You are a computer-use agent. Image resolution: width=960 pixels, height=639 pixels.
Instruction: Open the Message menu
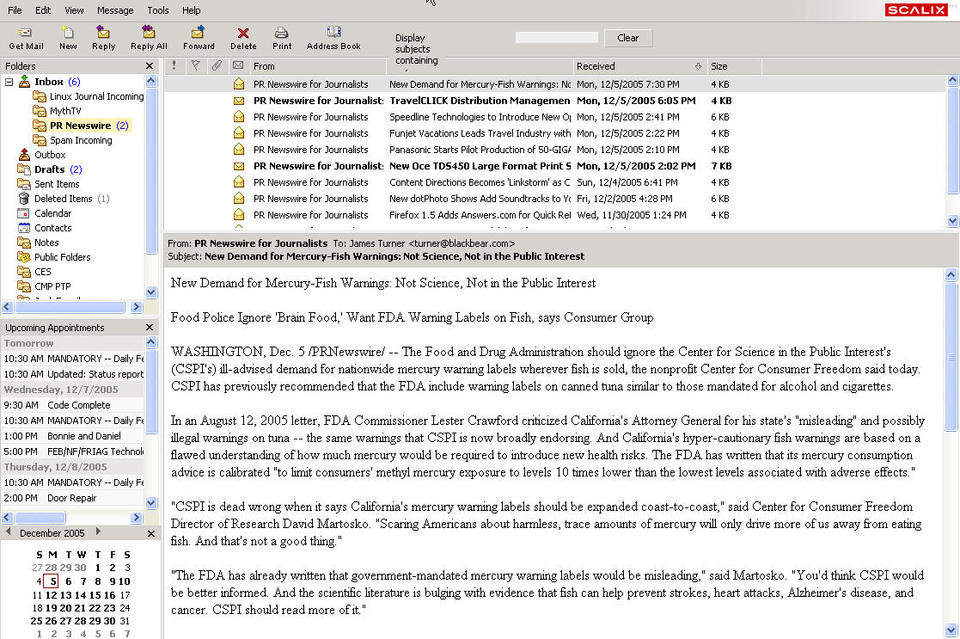pos(115,10)
